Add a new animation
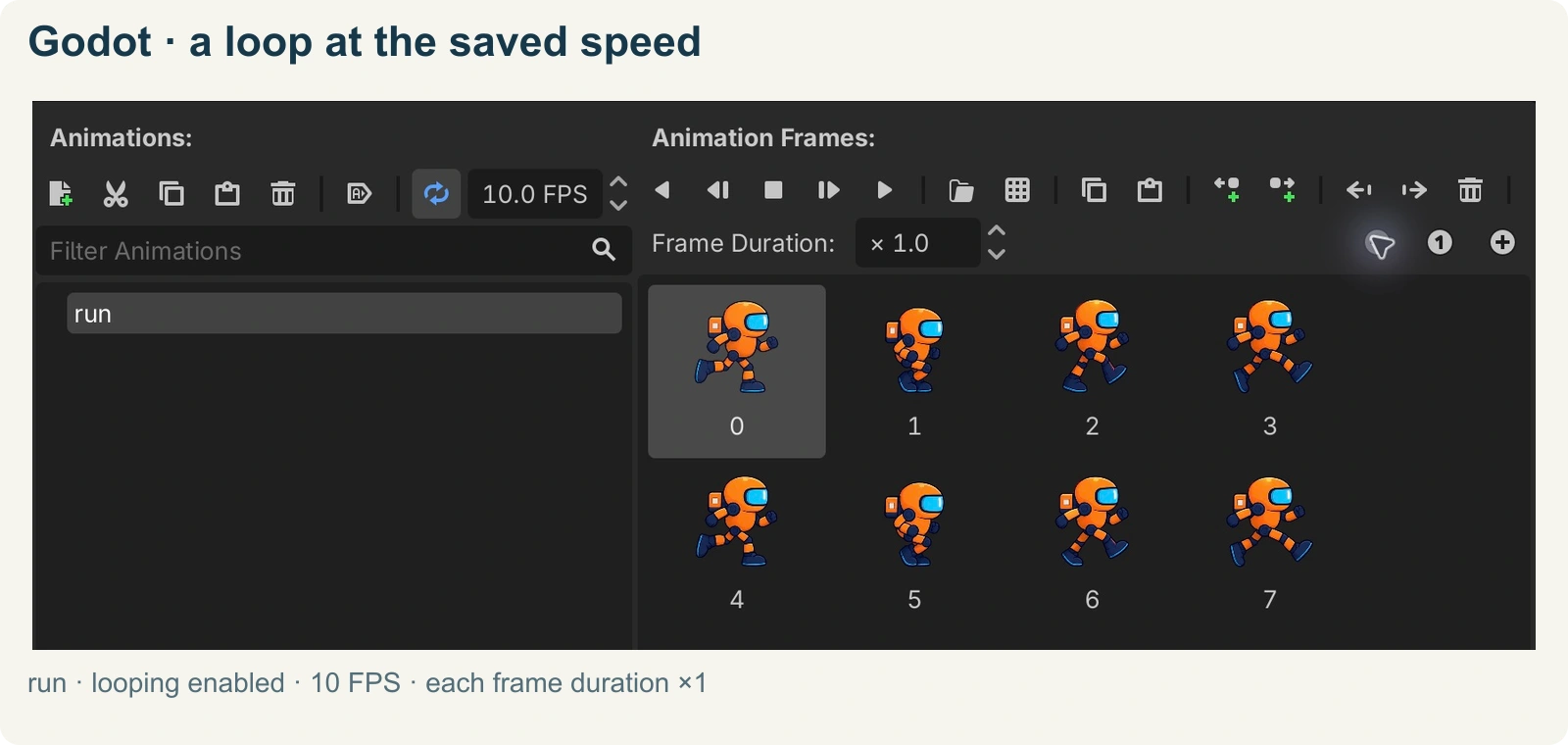1568x745 pixels. (x=61, y=193)
